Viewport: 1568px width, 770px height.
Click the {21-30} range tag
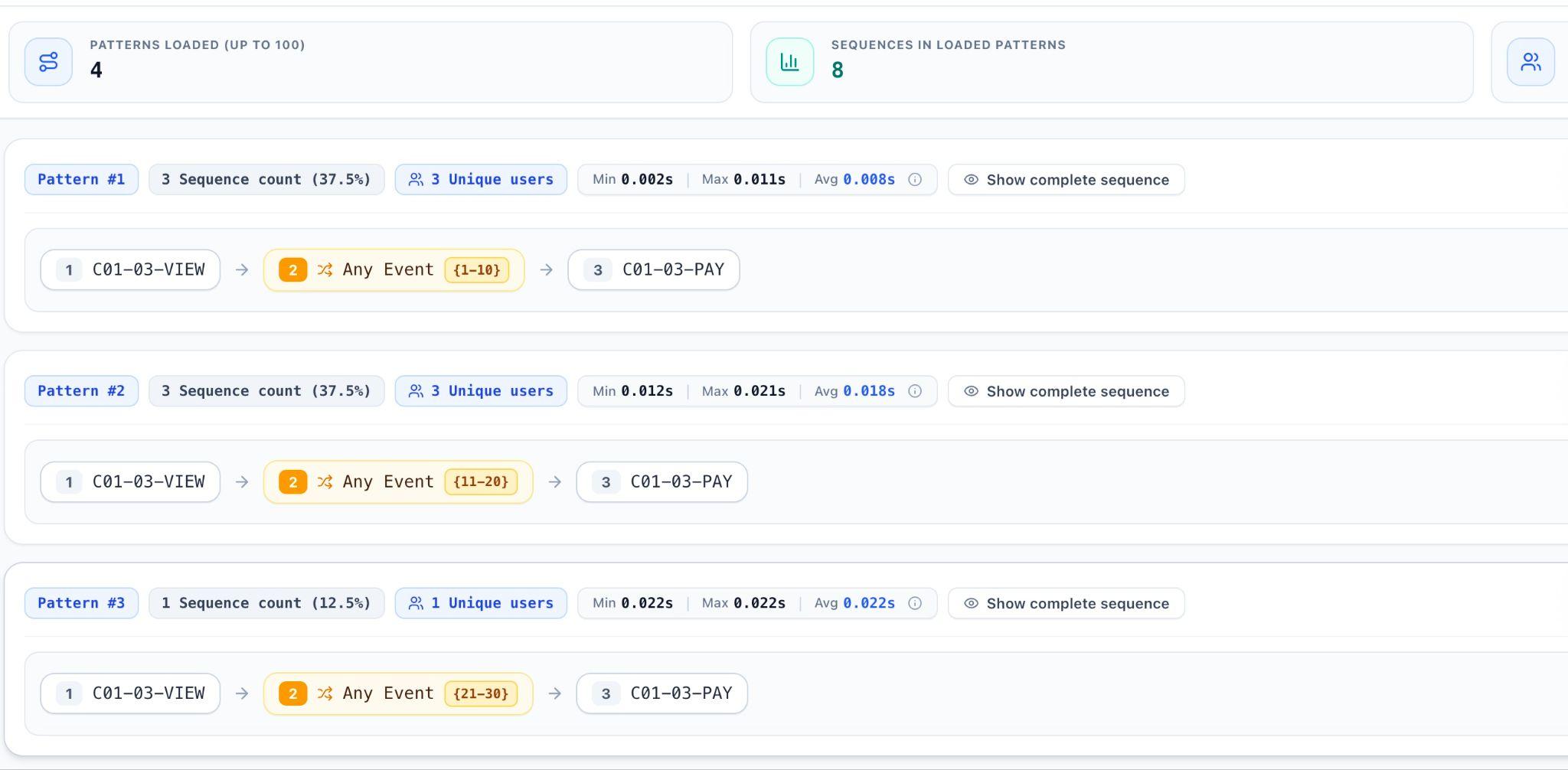(481, 693)
